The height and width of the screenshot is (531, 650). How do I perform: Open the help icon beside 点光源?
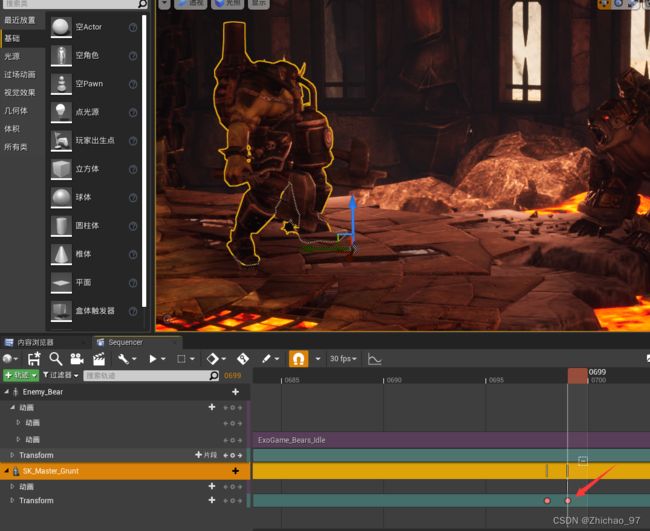click(133, 113)
